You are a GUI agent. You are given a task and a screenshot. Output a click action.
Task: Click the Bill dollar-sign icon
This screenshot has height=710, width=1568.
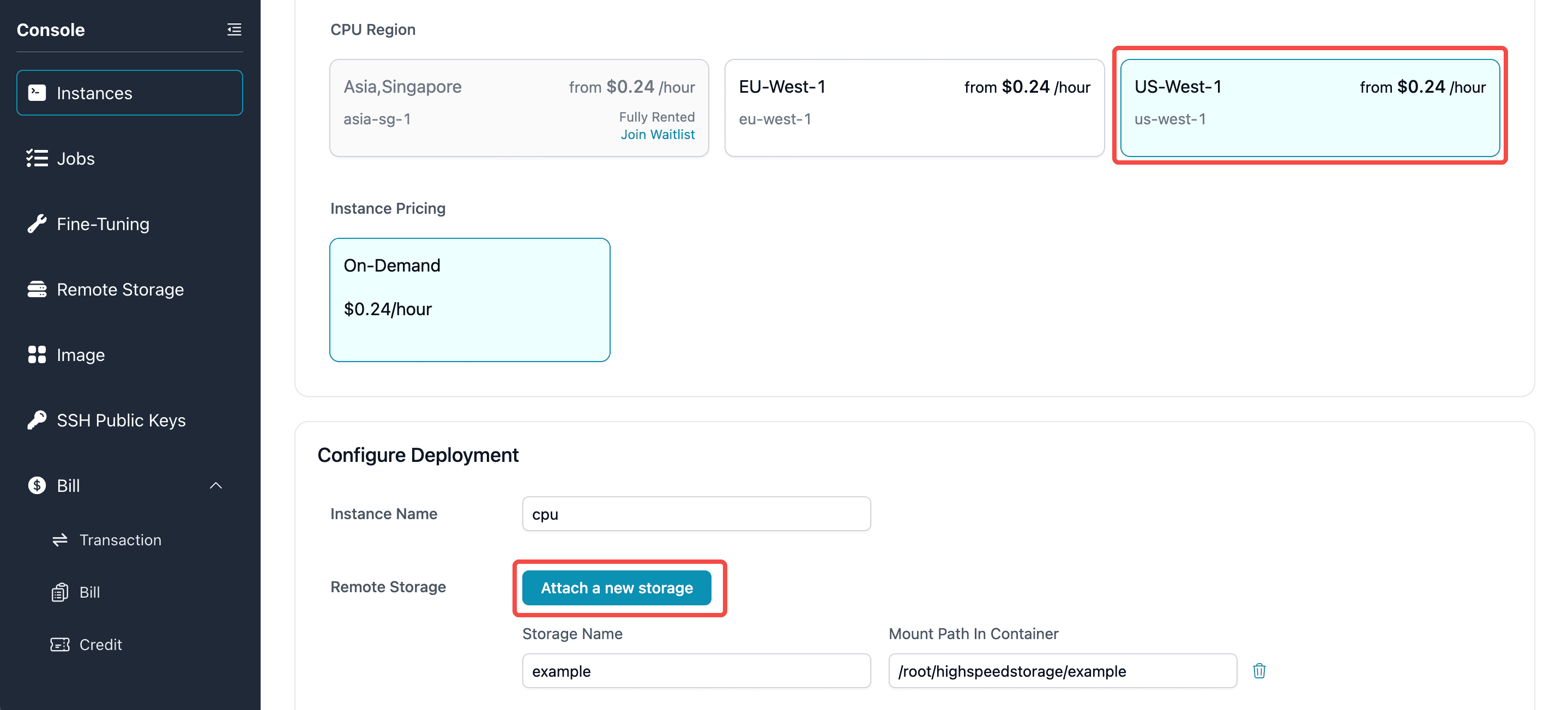[x=37, y=485]
